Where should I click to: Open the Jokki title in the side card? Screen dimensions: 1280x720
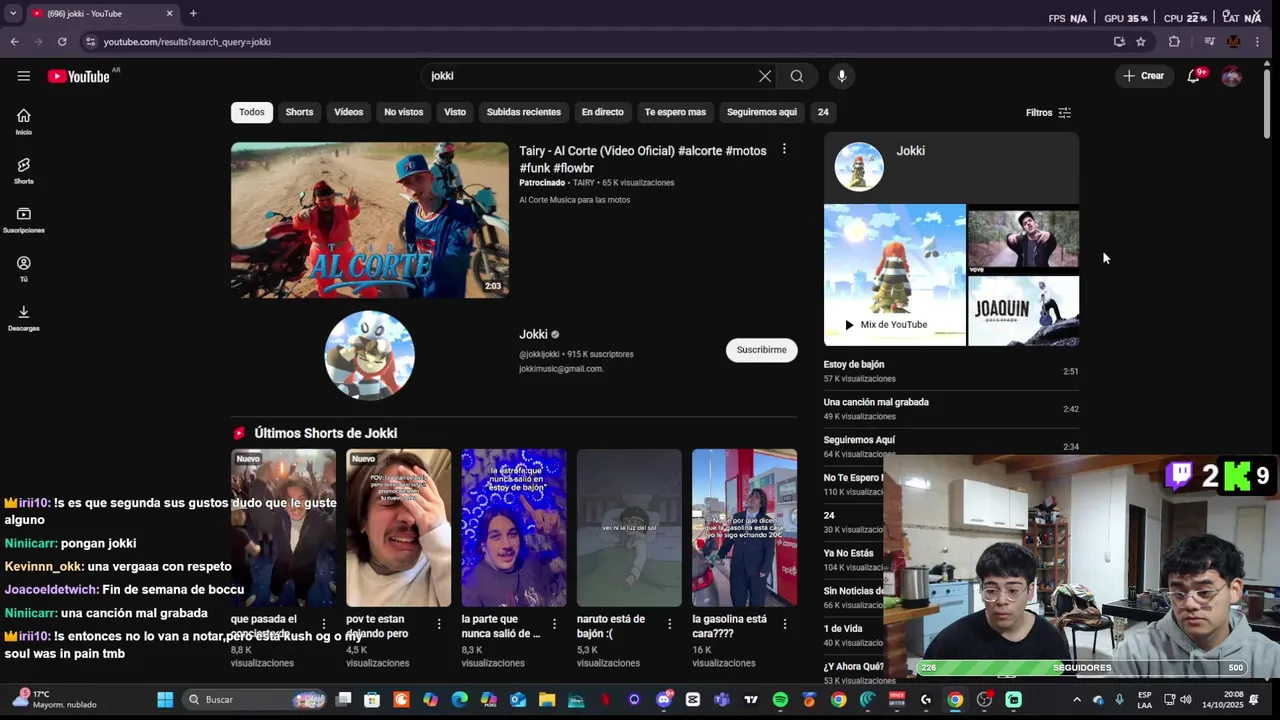coord(910,151)
